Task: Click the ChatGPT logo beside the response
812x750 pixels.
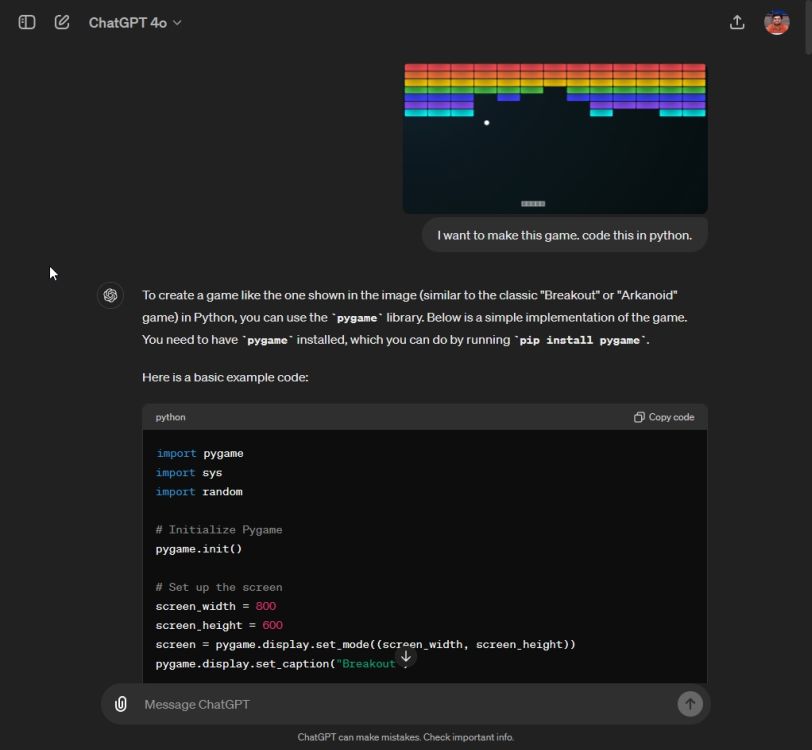Action: pos(110,296)
